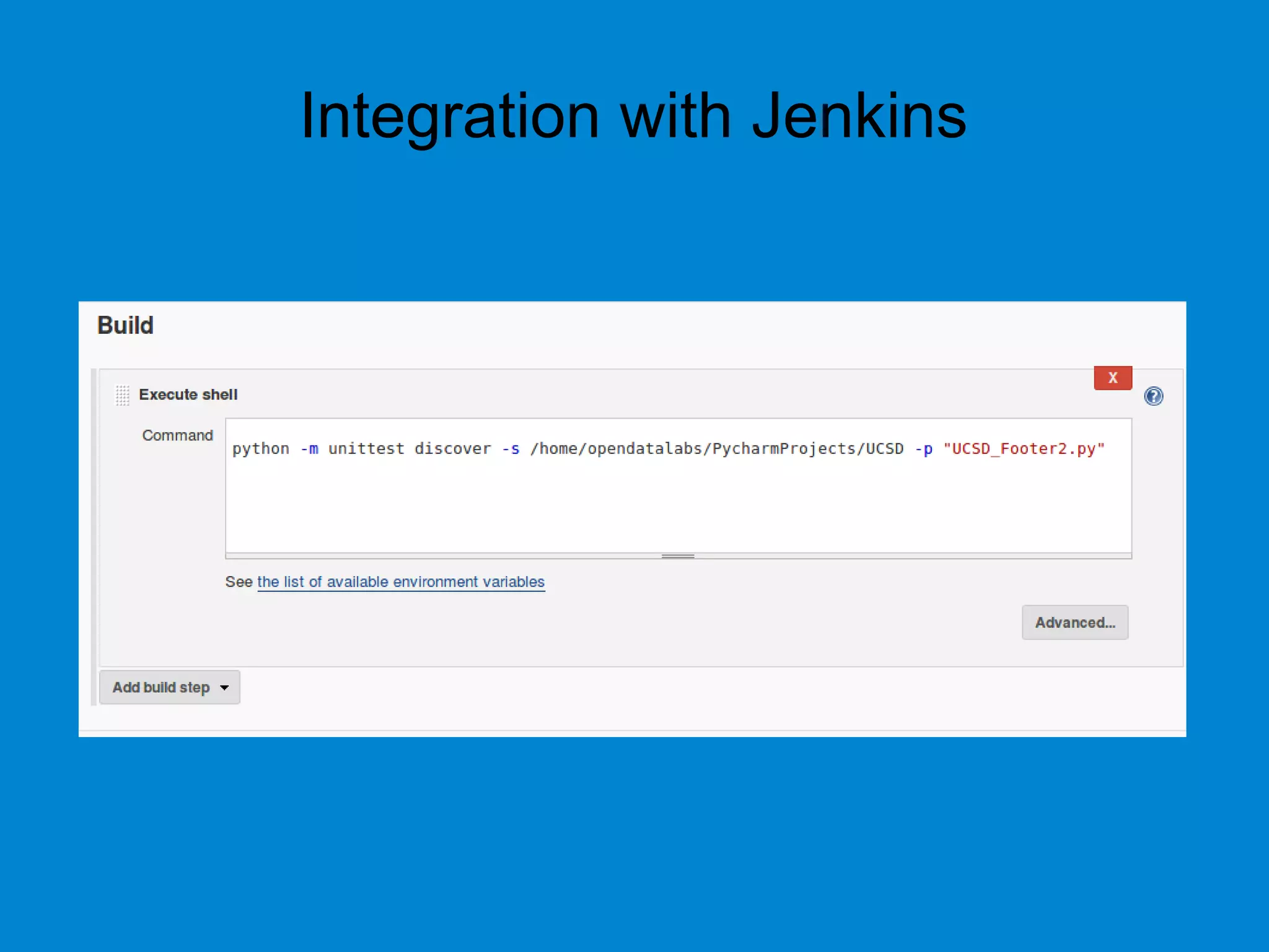Click the Command box resize handle

click(678, 556)
